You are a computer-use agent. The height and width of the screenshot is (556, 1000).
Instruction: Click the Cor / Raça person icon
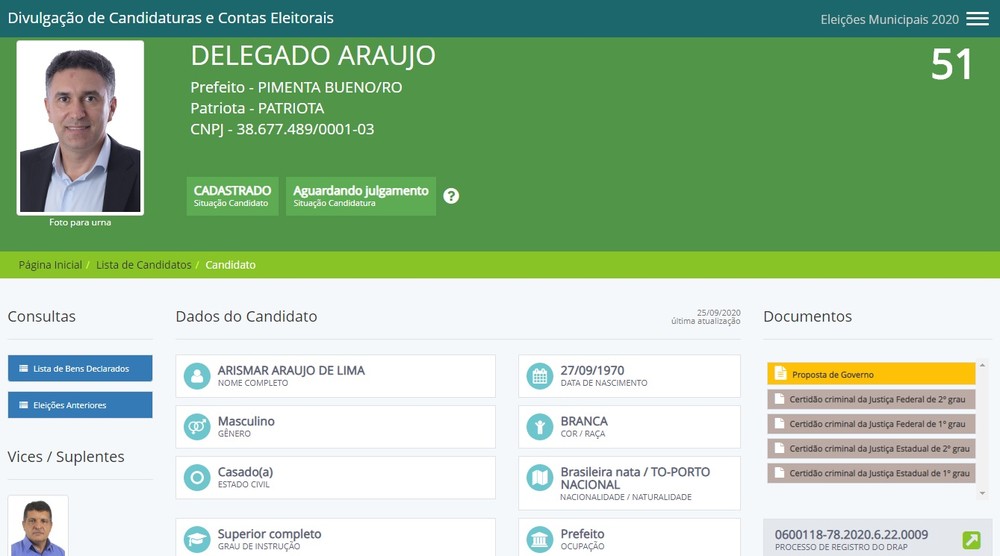540,427
